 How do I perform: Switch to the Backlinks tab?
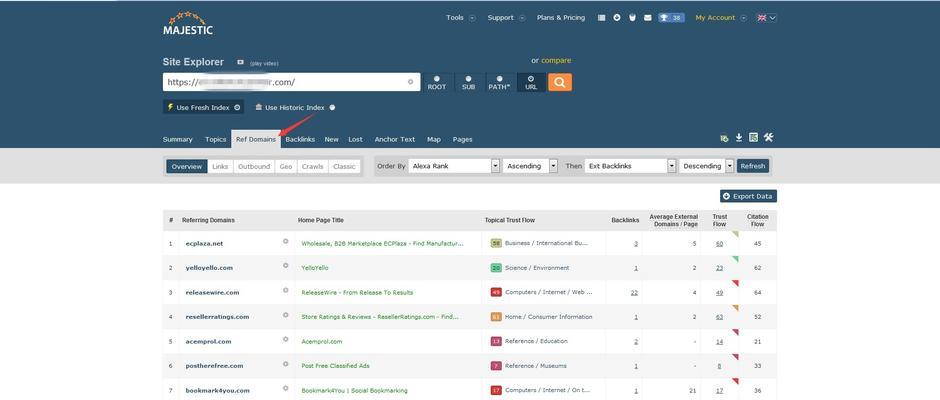tap(300, 139)
